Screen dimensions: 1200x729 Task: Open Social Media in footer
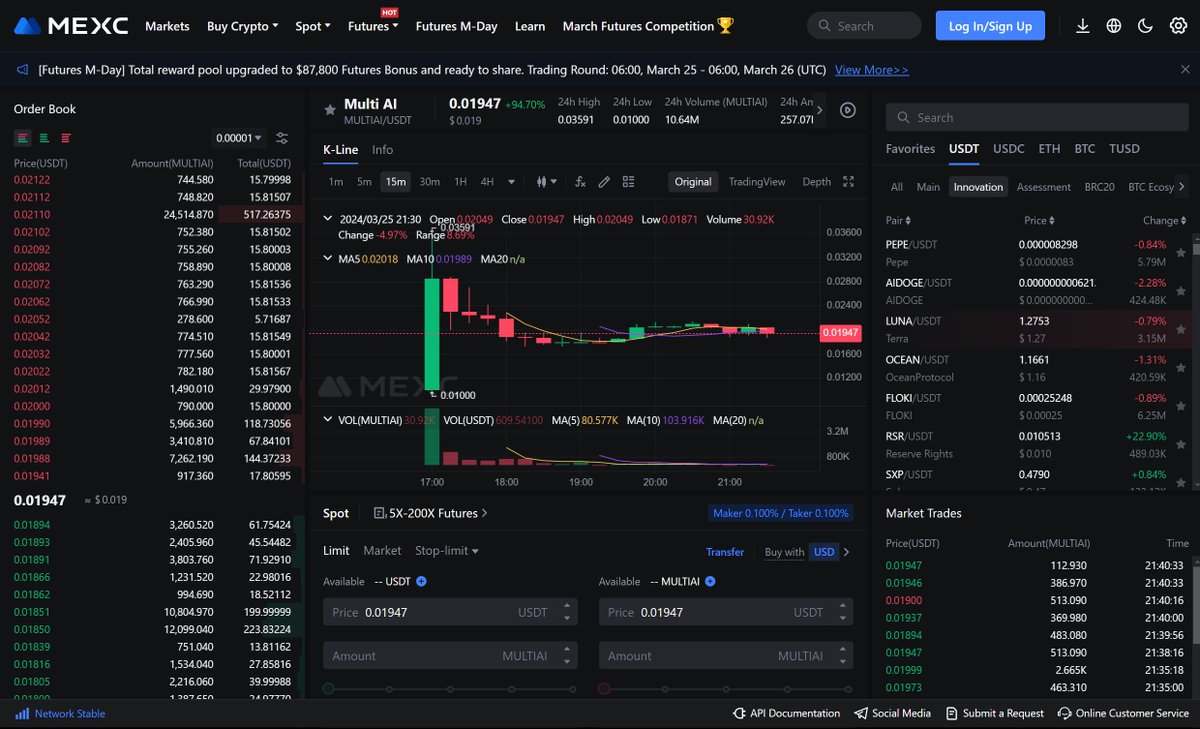tap(893, 714)
